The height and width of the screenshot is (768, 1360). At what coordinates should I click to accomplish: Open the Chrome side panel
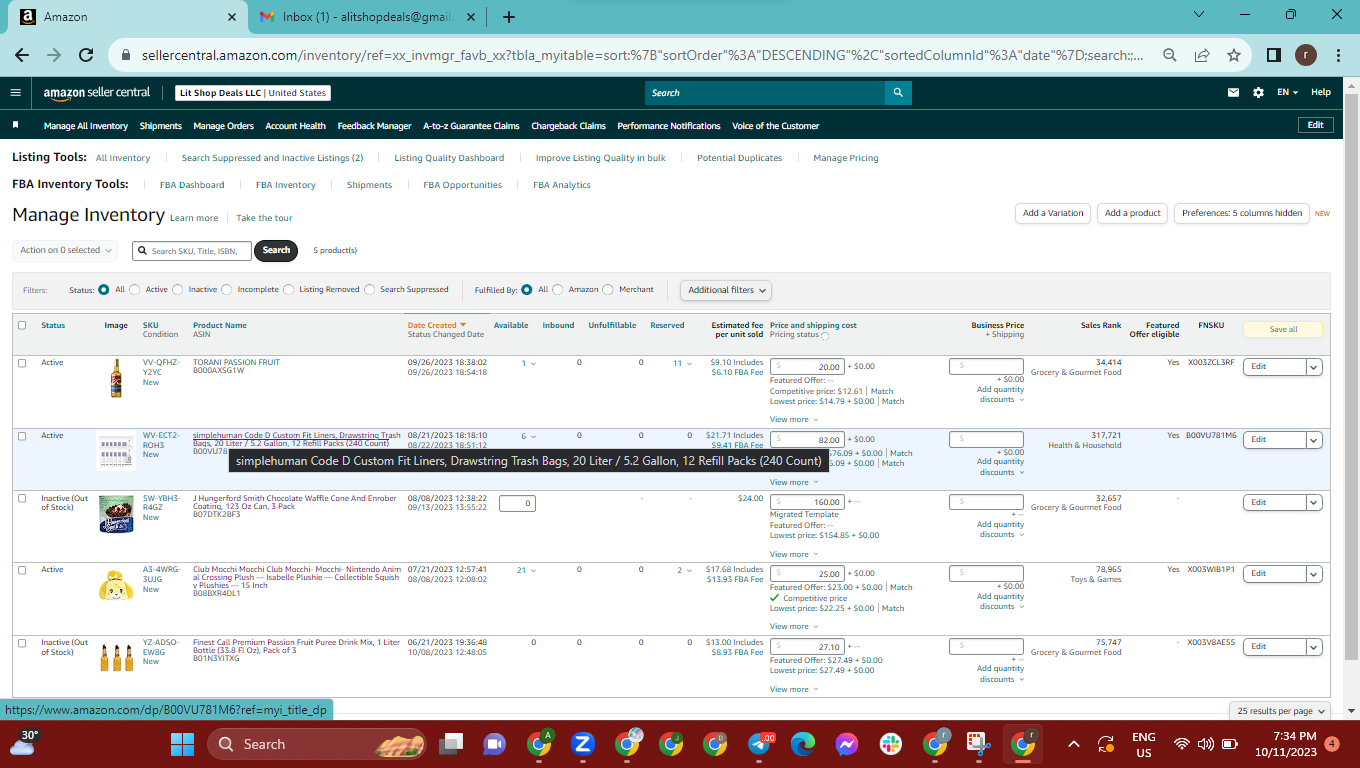point(1274,56)
